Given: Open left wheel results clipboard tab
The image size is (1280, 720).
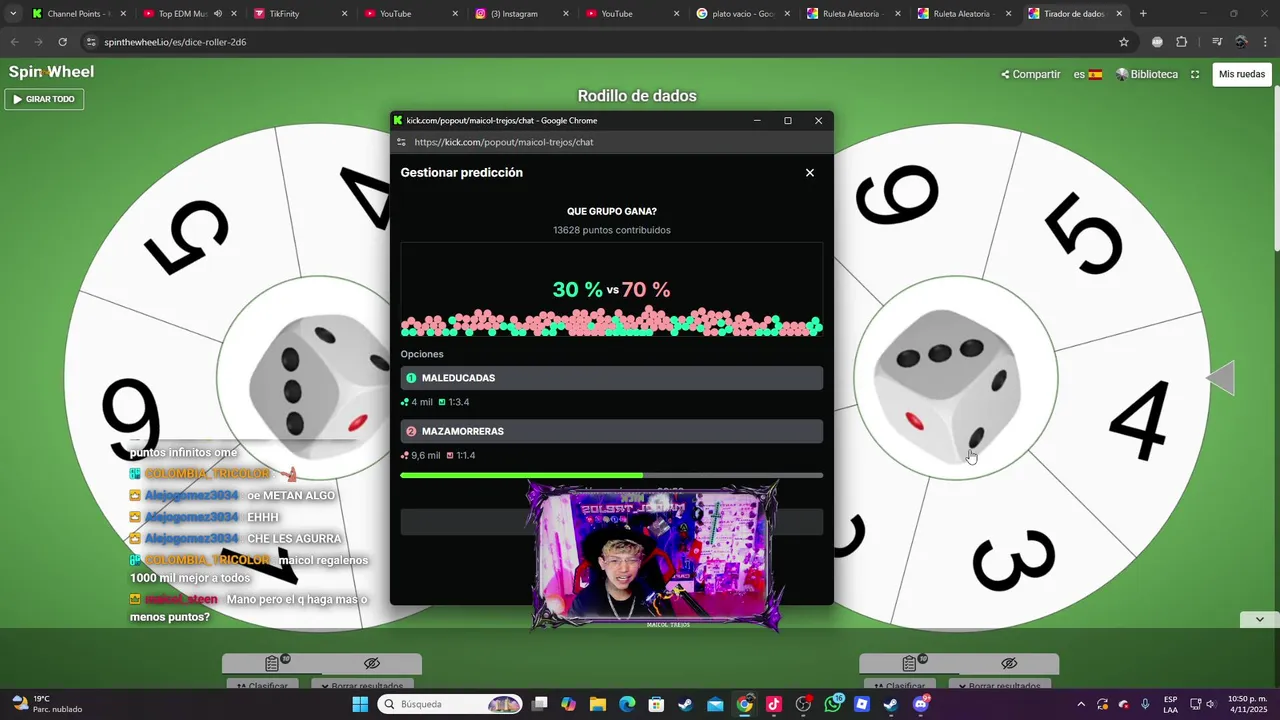Looking at the screenshot, I should [272, 663].
